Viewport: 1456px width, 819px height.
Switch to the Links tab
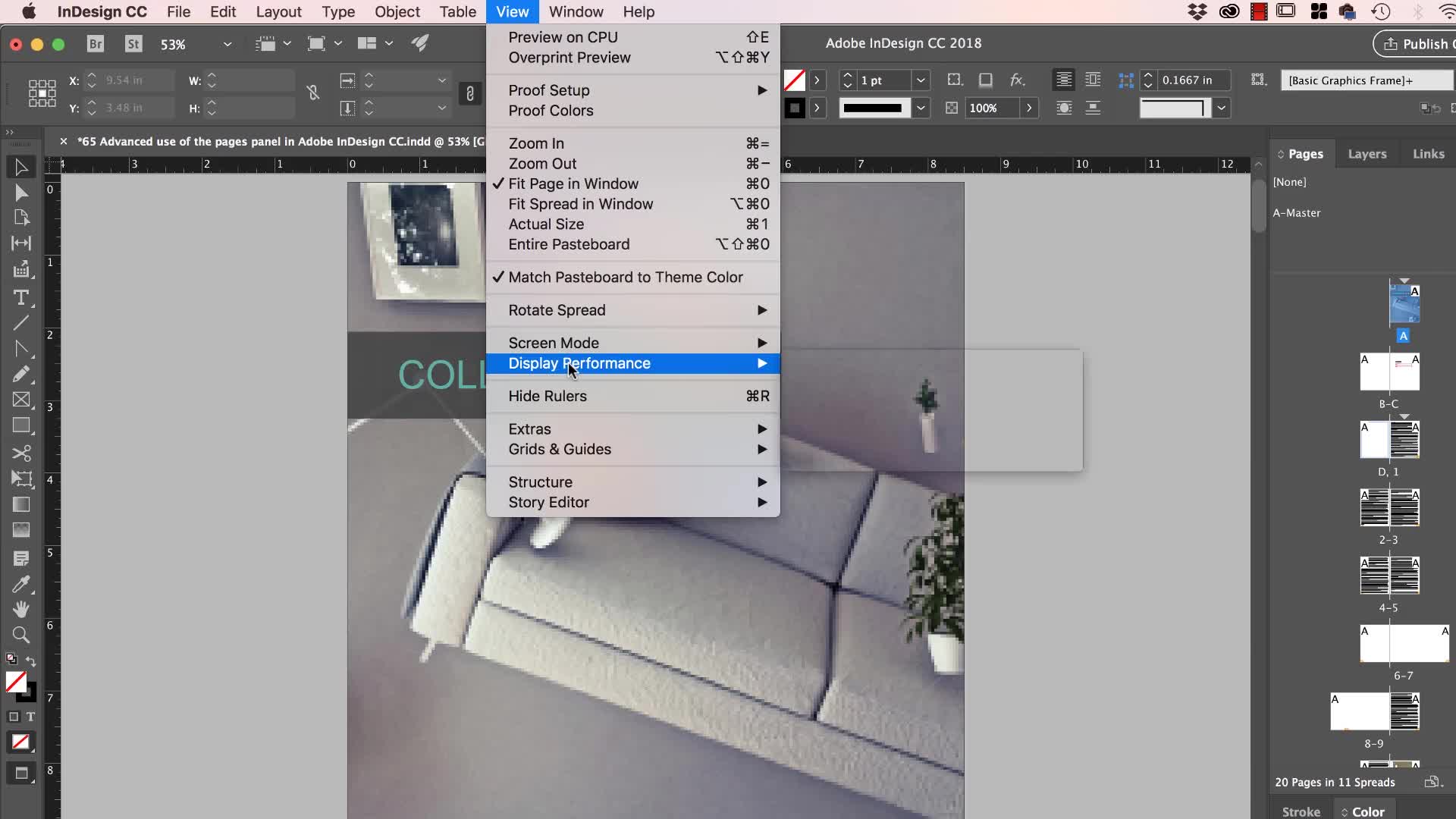[1428, 154]
